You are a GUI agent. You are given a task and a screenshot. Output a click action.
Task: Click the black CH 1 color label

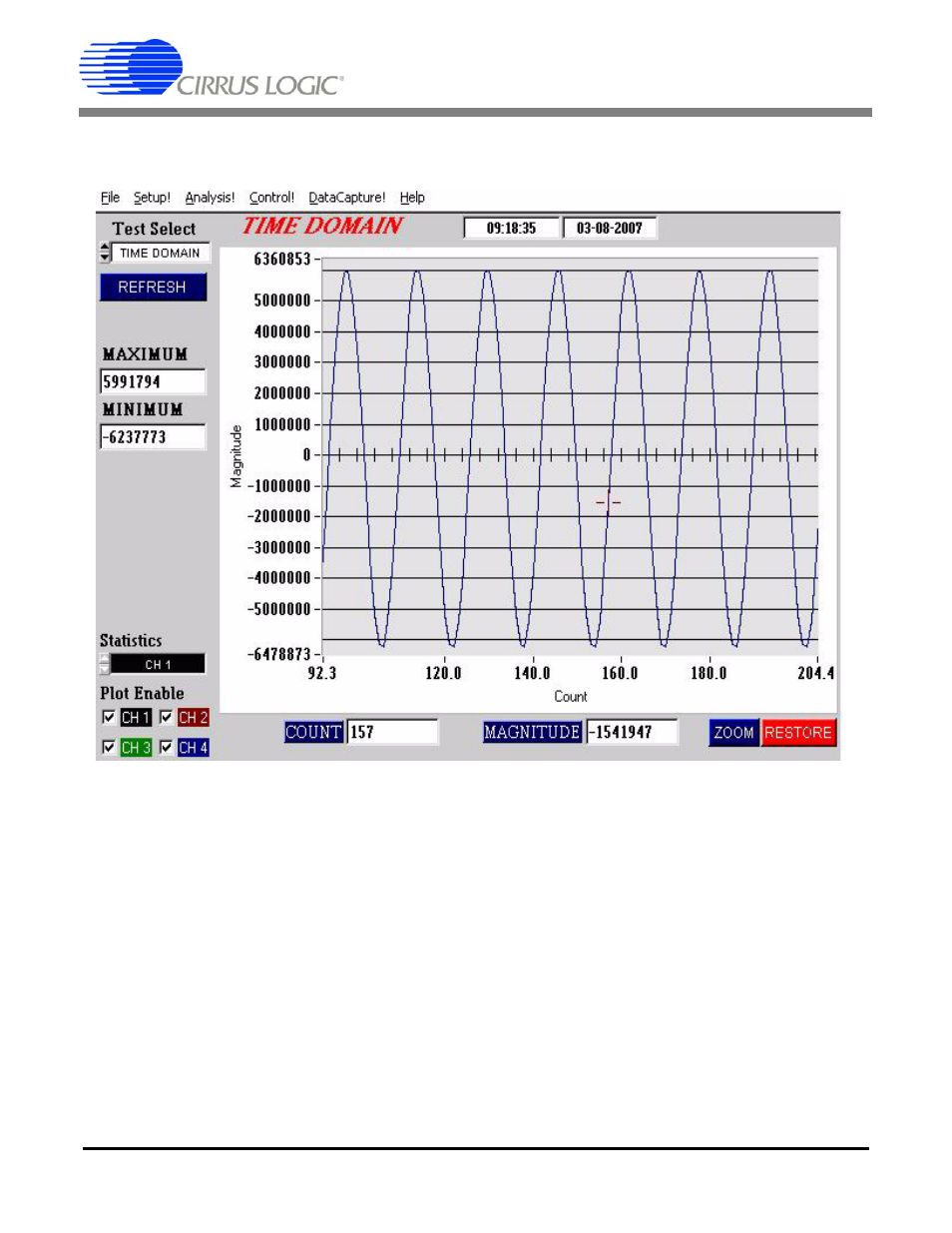(136, 718)
